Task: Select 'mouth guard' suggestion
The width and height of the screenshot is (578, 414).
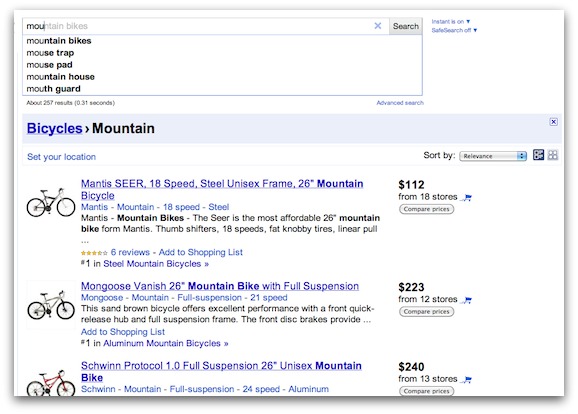Action: click(223, 89)
